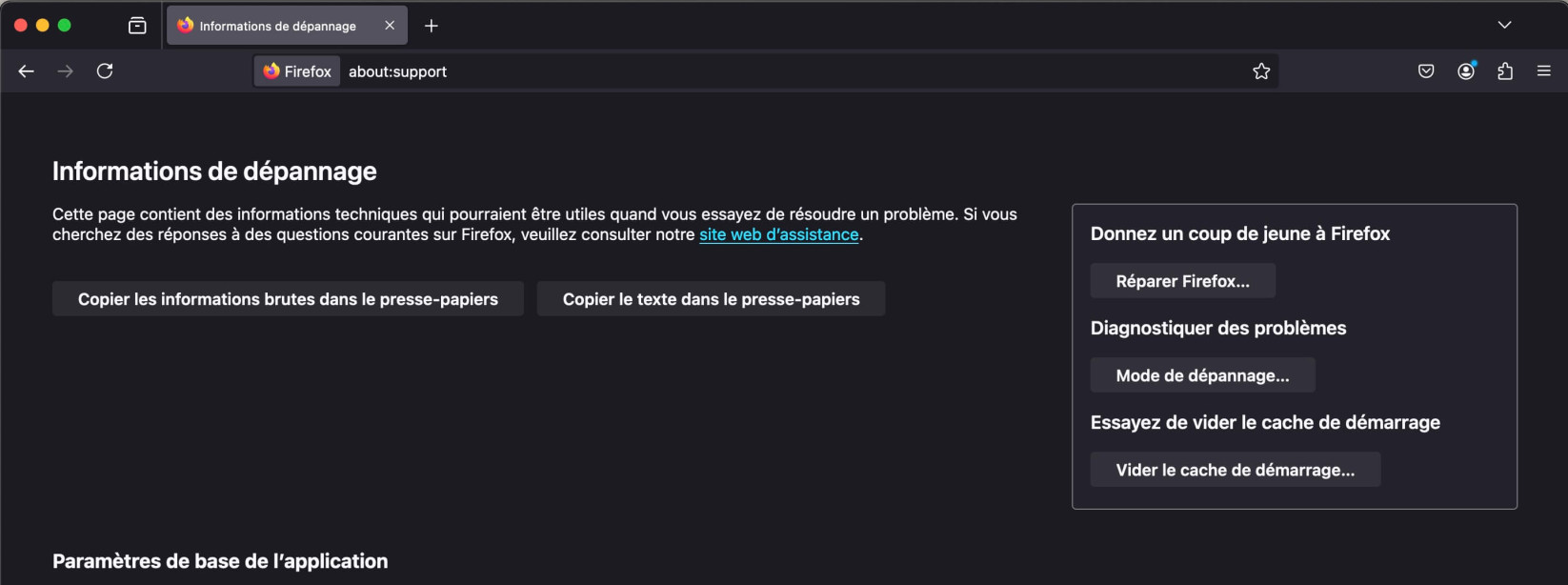
Task: Click the yellow macOS minimize button
Action: pyautogui.click(x=42, y=26)
